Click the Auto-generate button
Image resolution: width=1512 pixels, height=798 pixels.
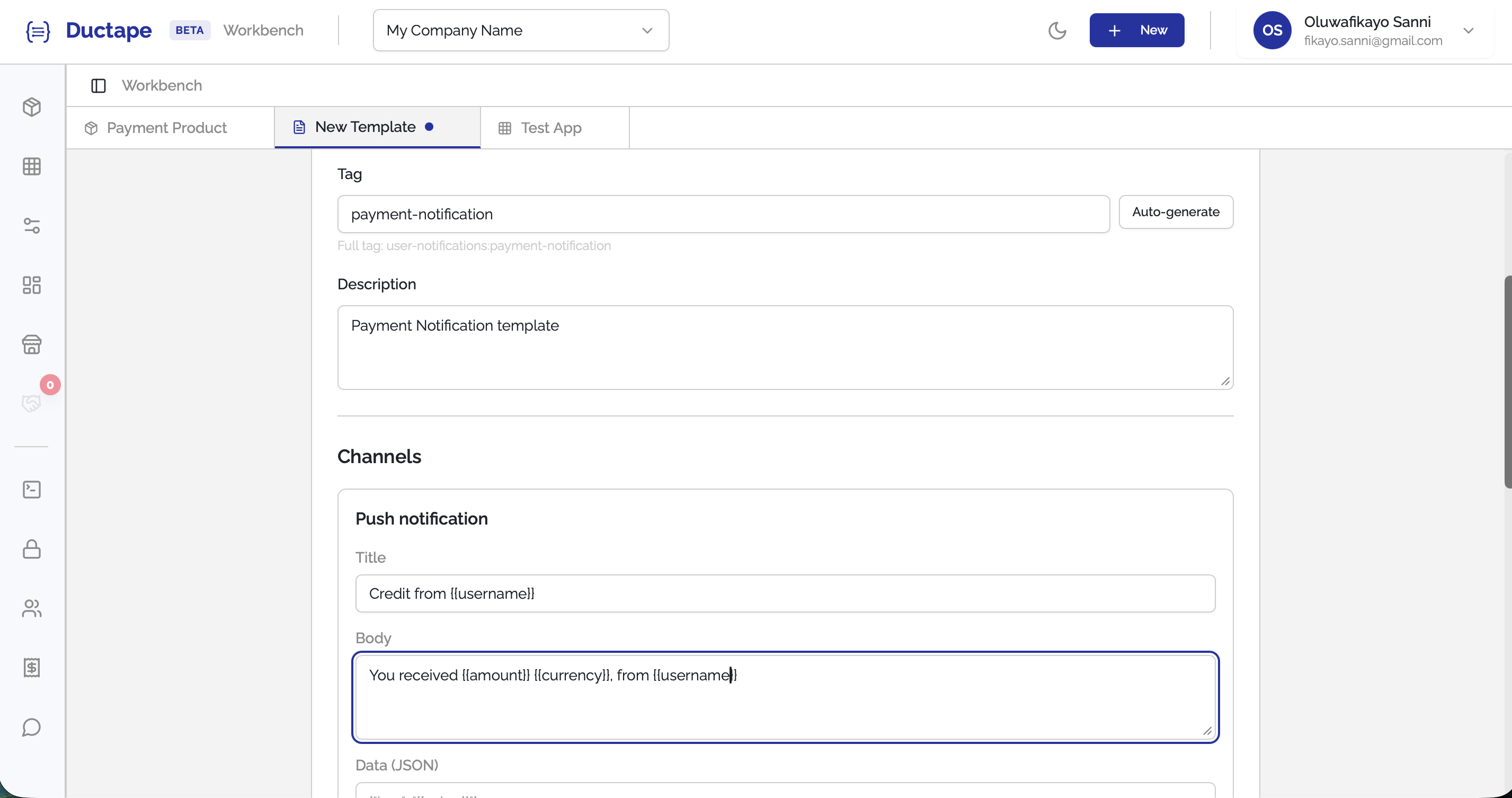tap(1176, 212)
